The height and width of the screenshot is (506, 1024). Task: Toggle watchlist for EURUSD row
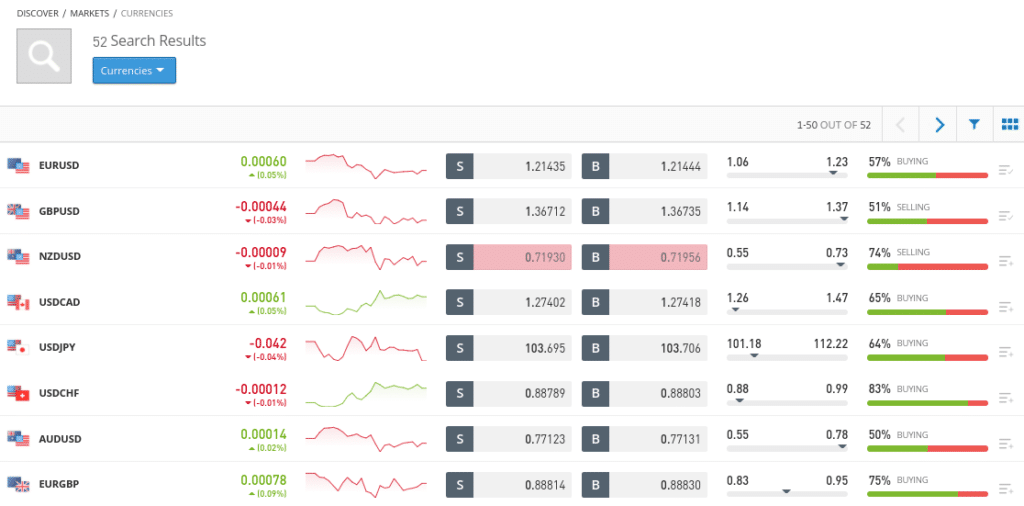[x=1006, y=170]
